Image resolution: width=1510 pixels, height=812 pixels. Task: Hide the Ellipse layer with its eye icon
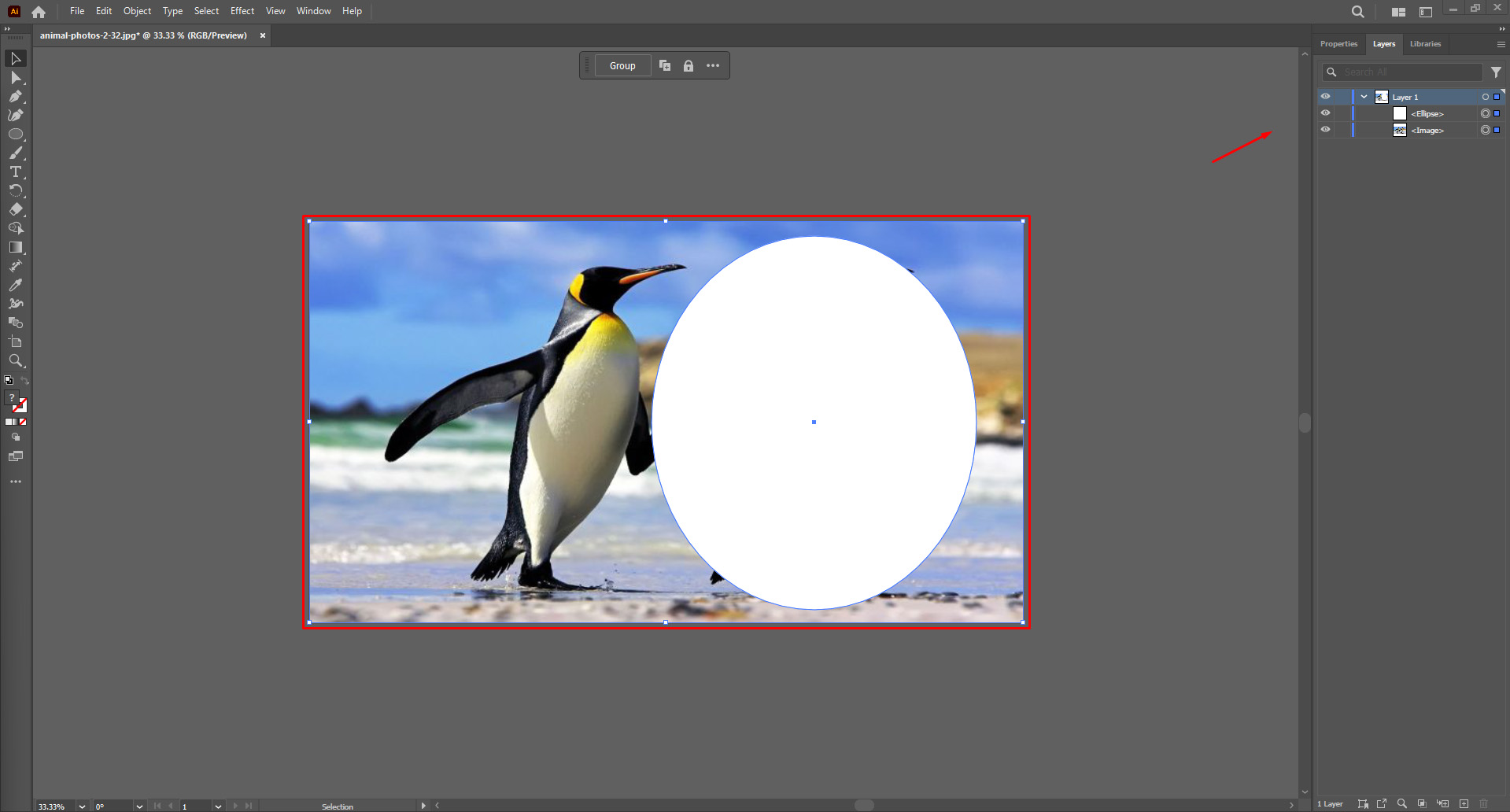pos(1325,113)
